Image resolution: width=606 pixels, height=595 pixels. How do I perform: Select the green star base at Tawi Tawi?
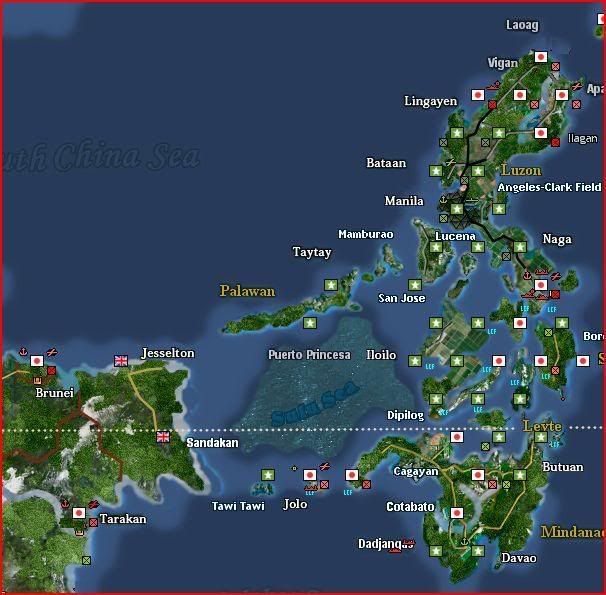pos(268,475)
